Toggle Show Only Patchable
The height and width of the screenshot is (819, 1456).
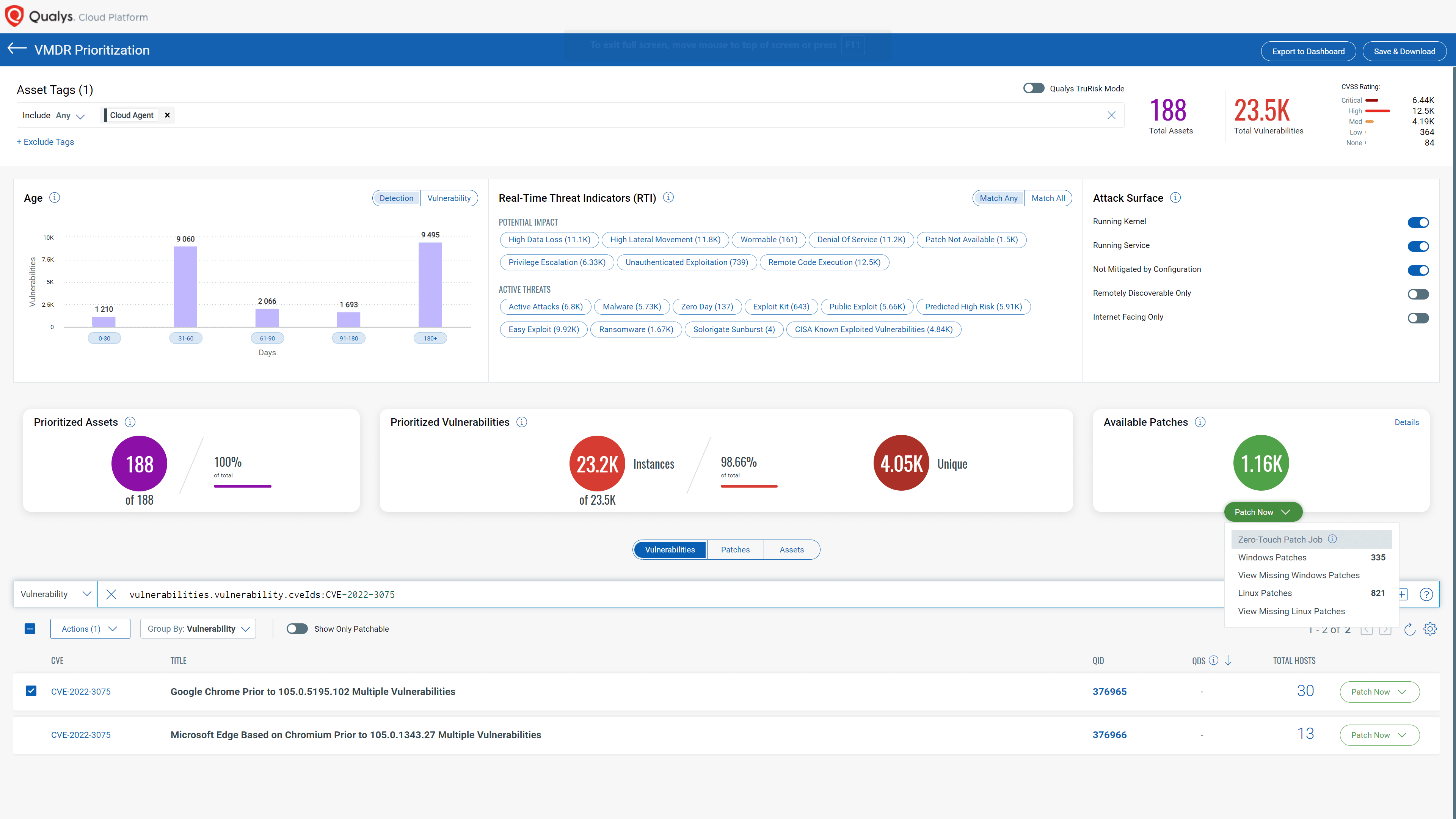(297, 629)
